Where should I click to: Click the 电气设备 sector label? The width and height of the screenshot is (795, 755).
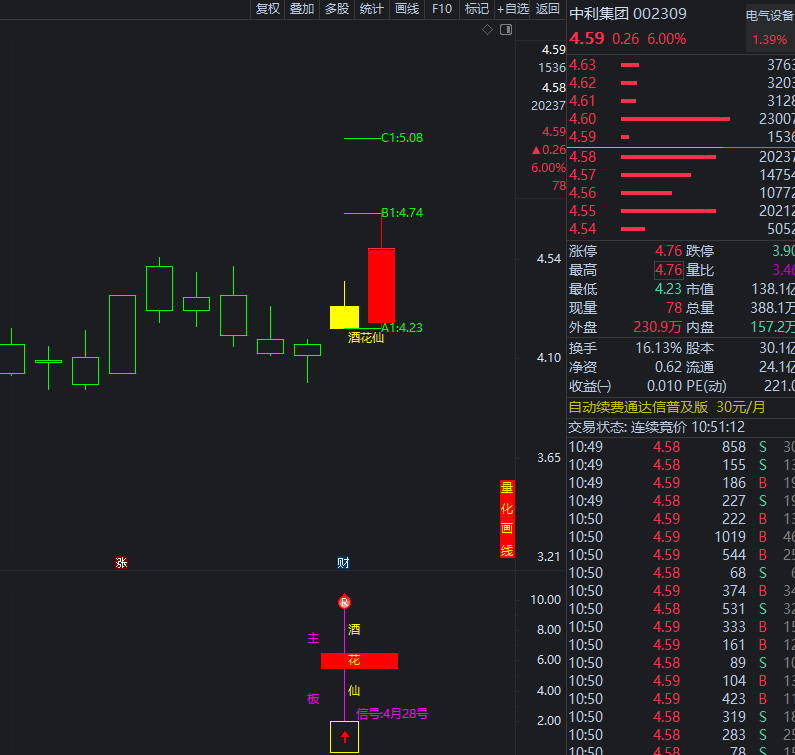coord(770,15)
